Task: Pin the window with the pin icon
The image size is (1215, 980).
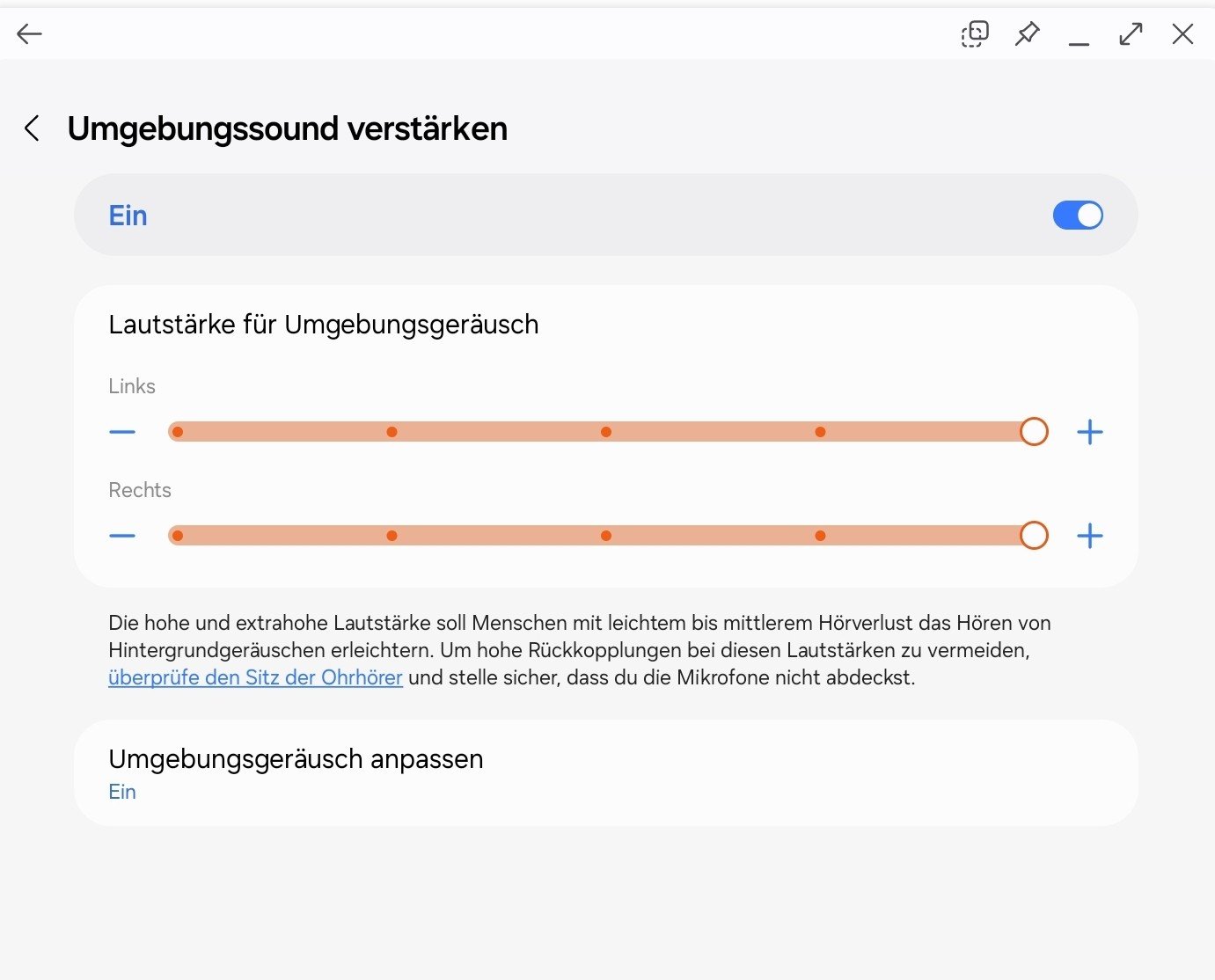Action: coord(1027,34)
